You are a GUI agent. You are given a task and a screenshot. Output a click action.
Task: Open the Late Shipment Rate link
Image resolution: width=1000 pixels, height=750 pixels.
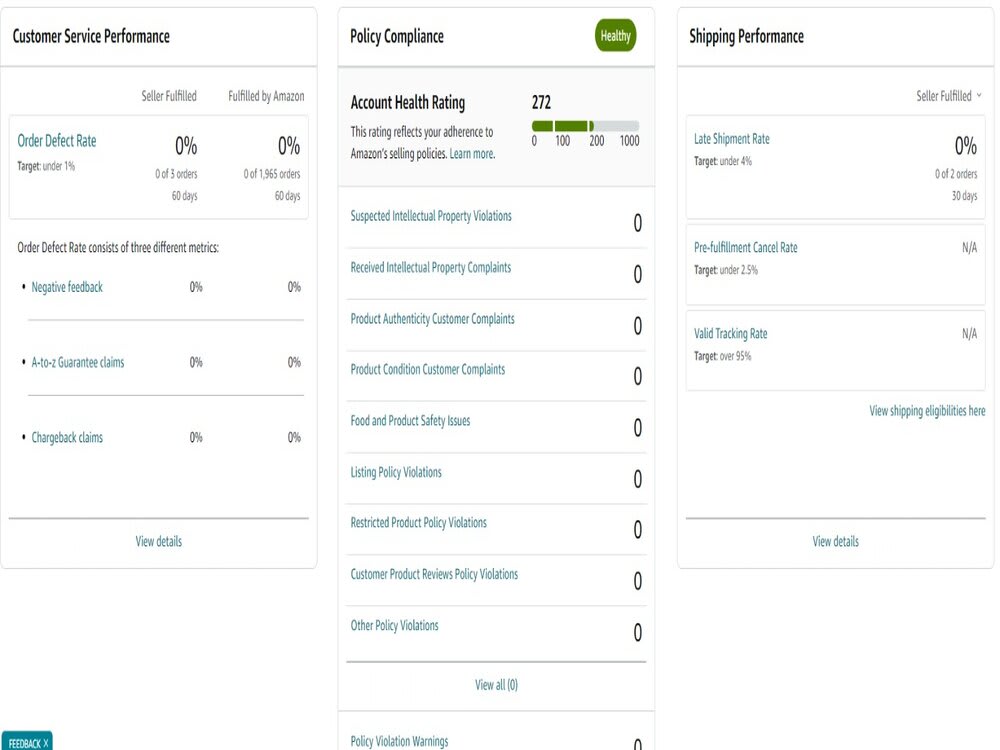pyautogui.click(x=732, y=139)
